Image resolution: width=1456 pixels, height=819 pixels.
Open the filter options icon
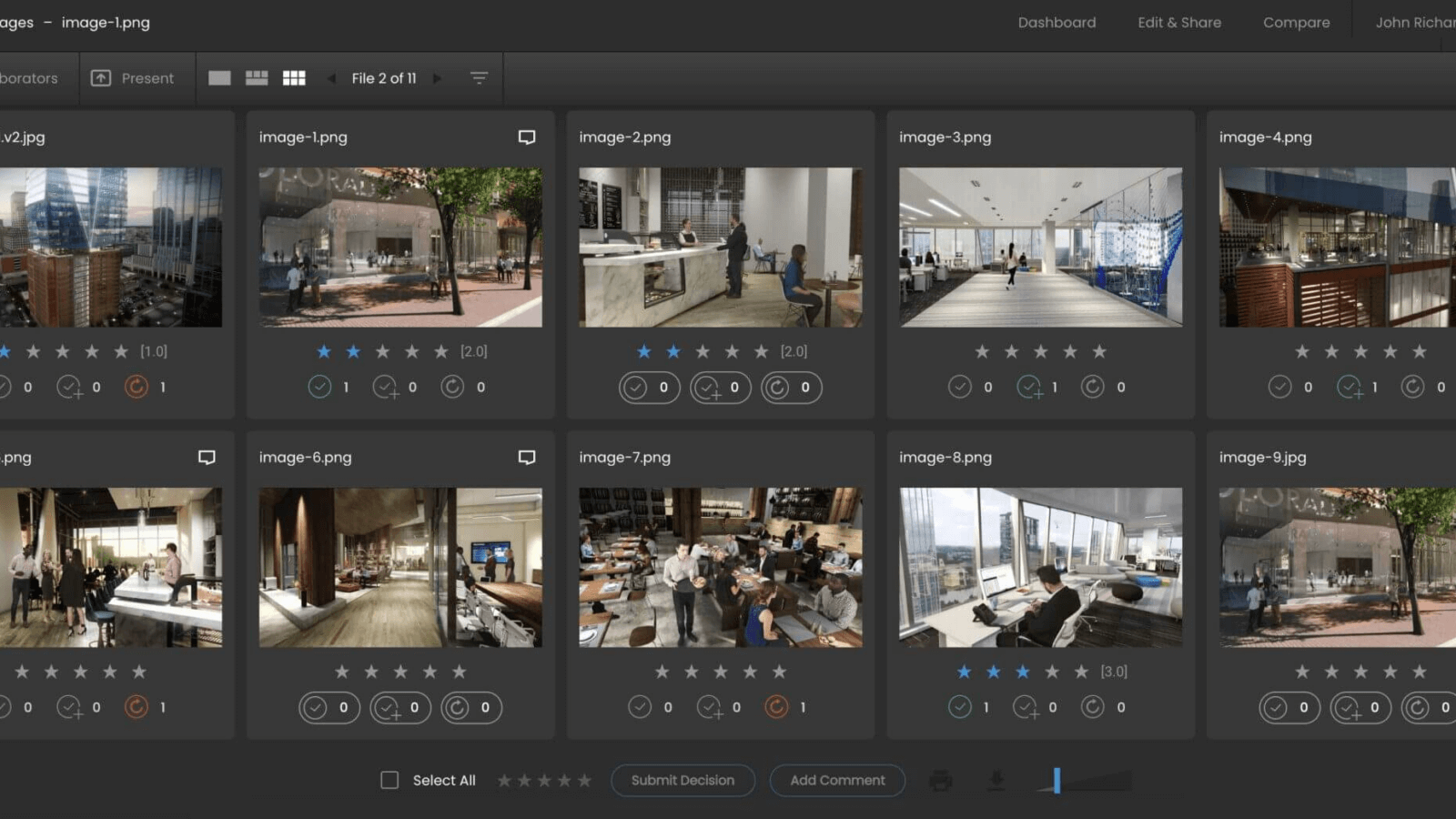(479, 78)
